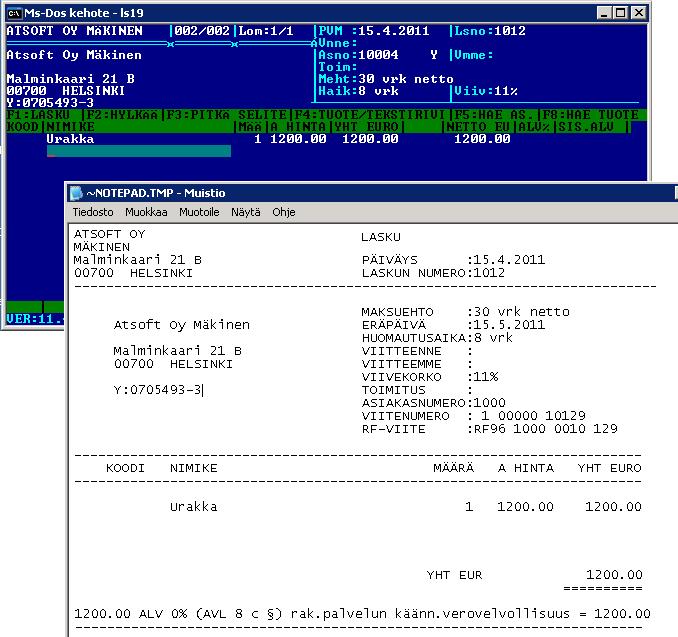Maximize the Ms-Dos kehote window

pos(620,13)
